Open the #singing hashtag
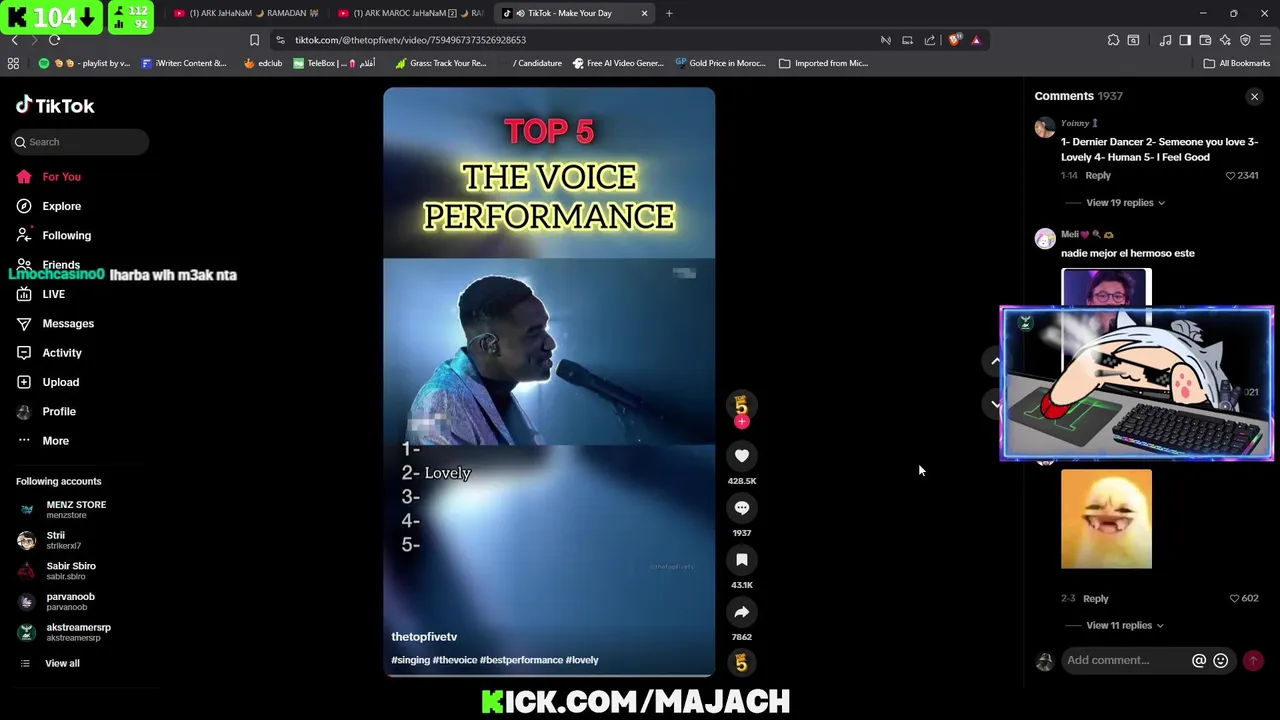This screenshot has height=720, width=1280. point(410,660)
